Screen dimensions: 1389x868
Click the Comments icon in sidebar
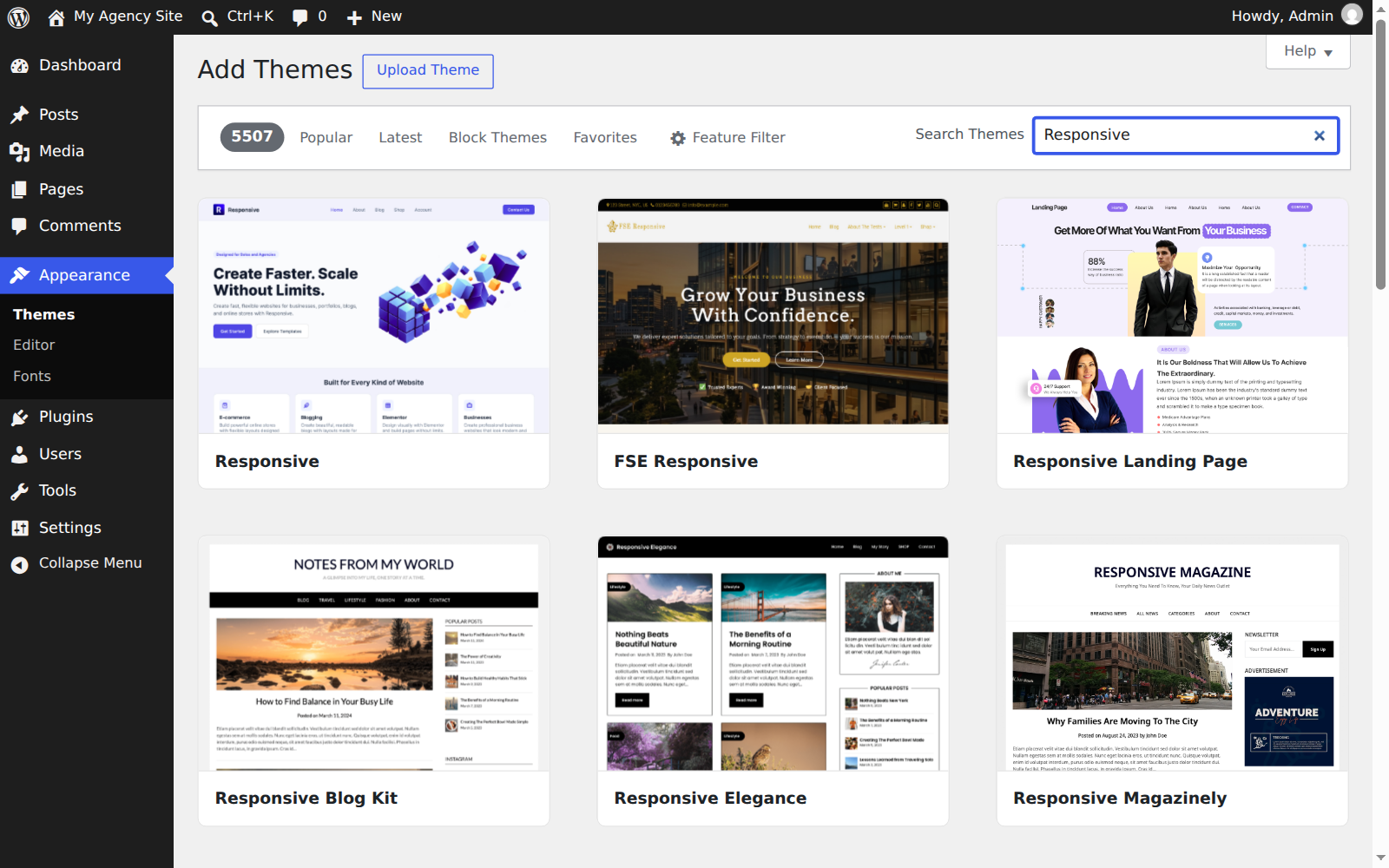[20, 226]
